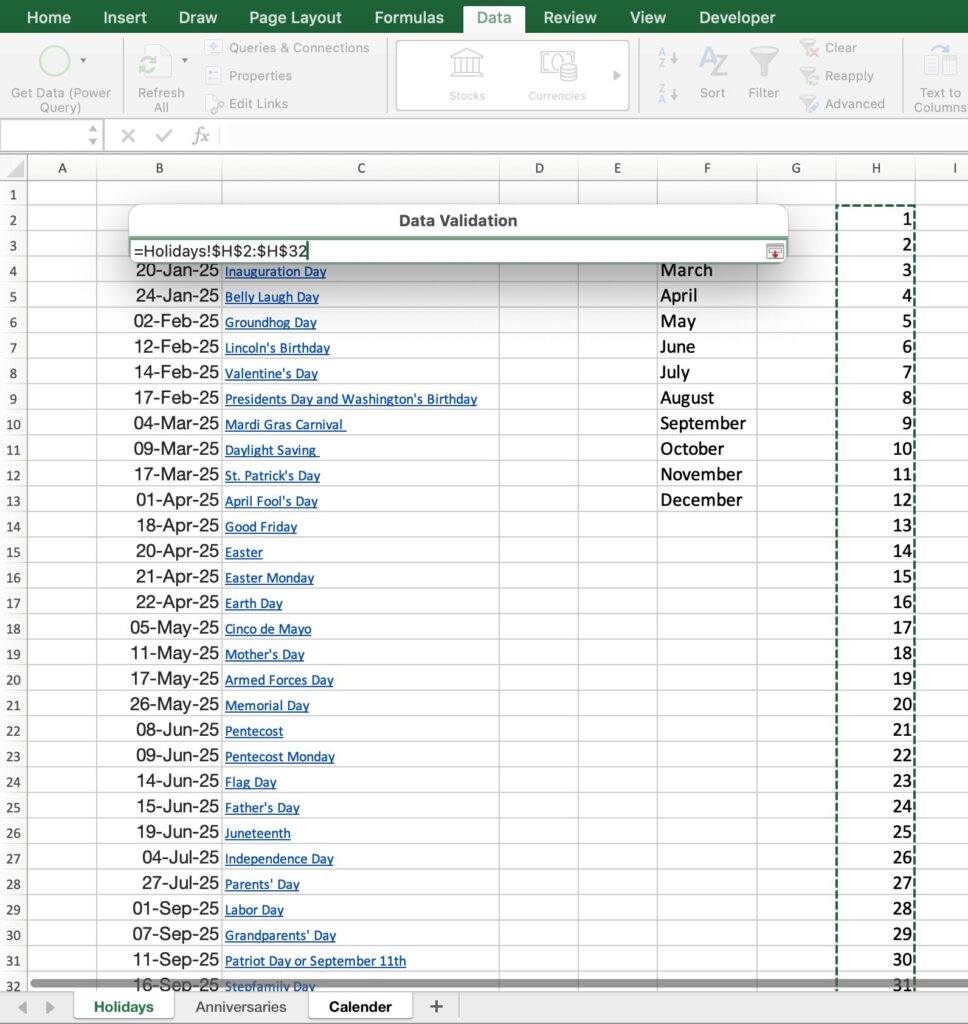
Task: Switch to the Home tab
Action: coord(49,18)
